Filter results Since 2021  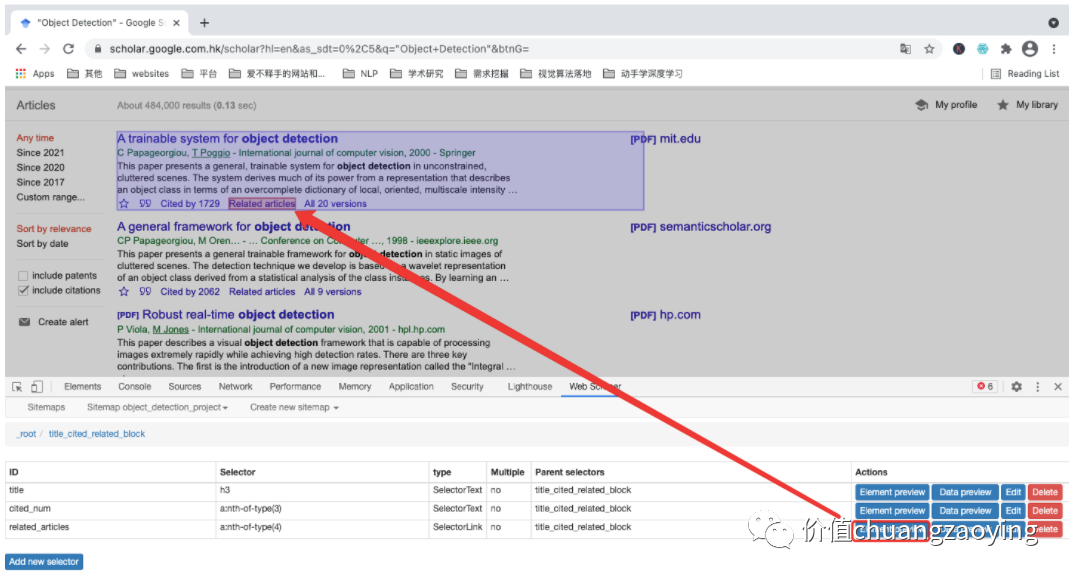(40, 153)
